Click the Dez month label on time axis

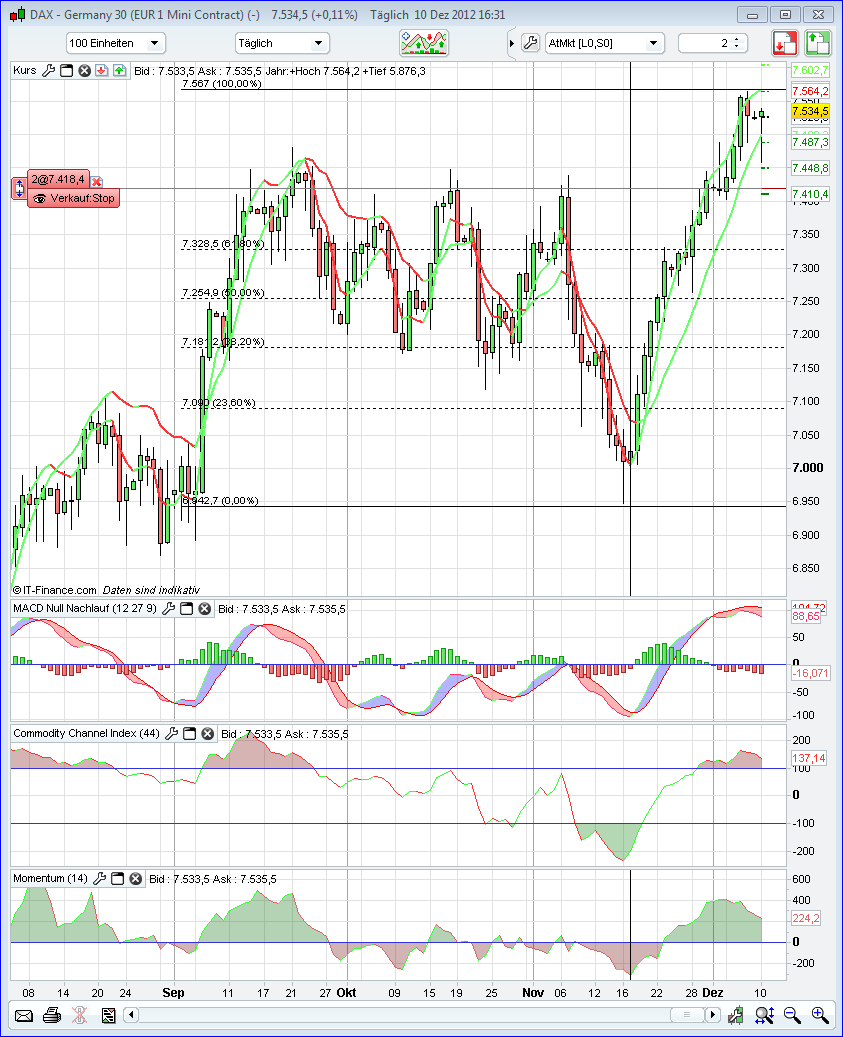click(713, 993)
